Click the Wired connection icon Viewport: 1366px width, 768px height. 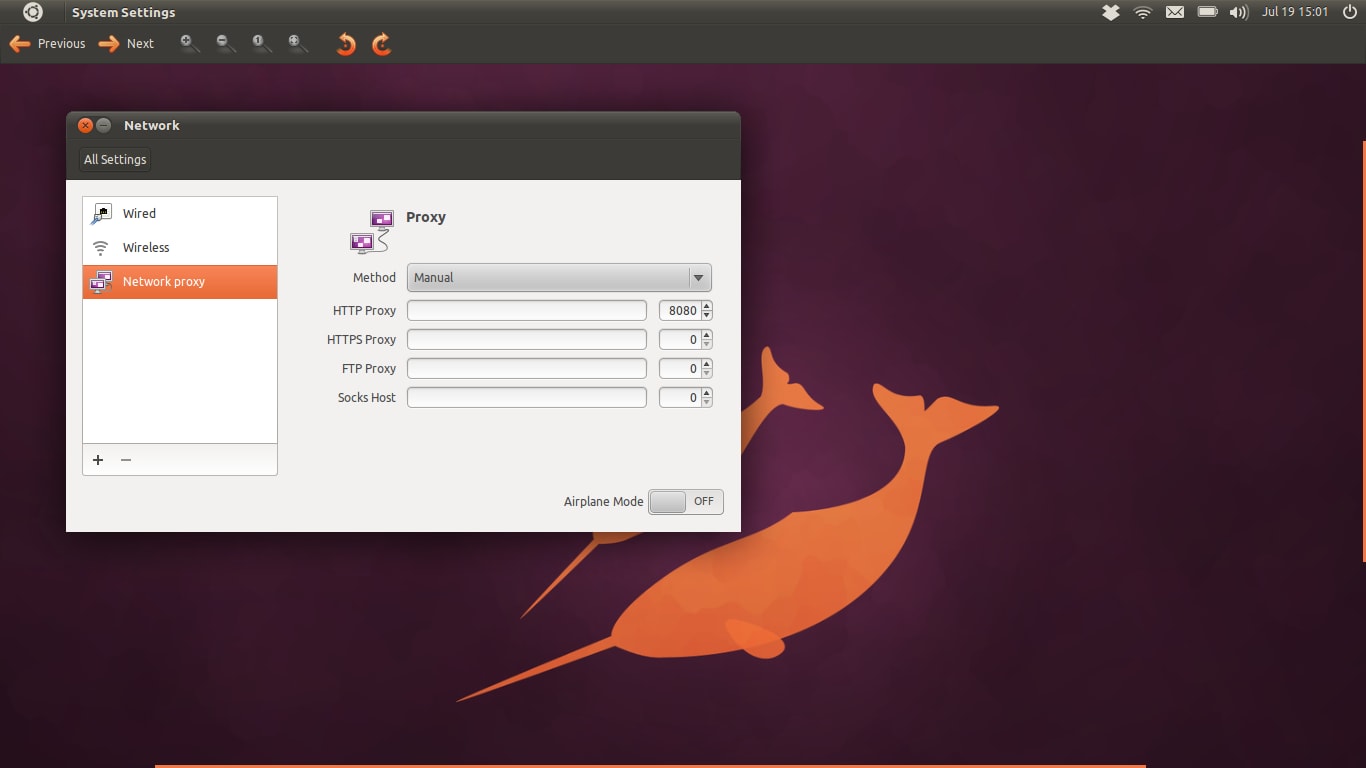(101, 213)
